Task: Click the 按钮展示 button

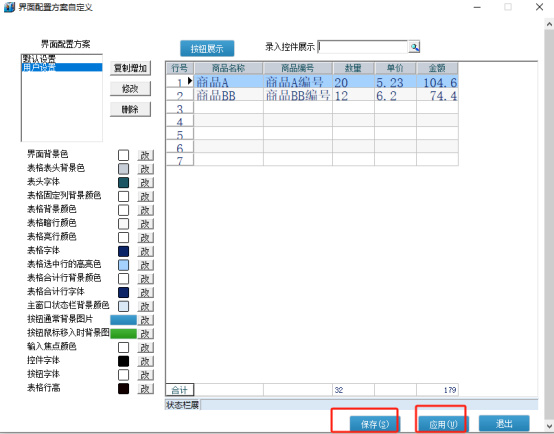Action: click(x=207, y=48)
